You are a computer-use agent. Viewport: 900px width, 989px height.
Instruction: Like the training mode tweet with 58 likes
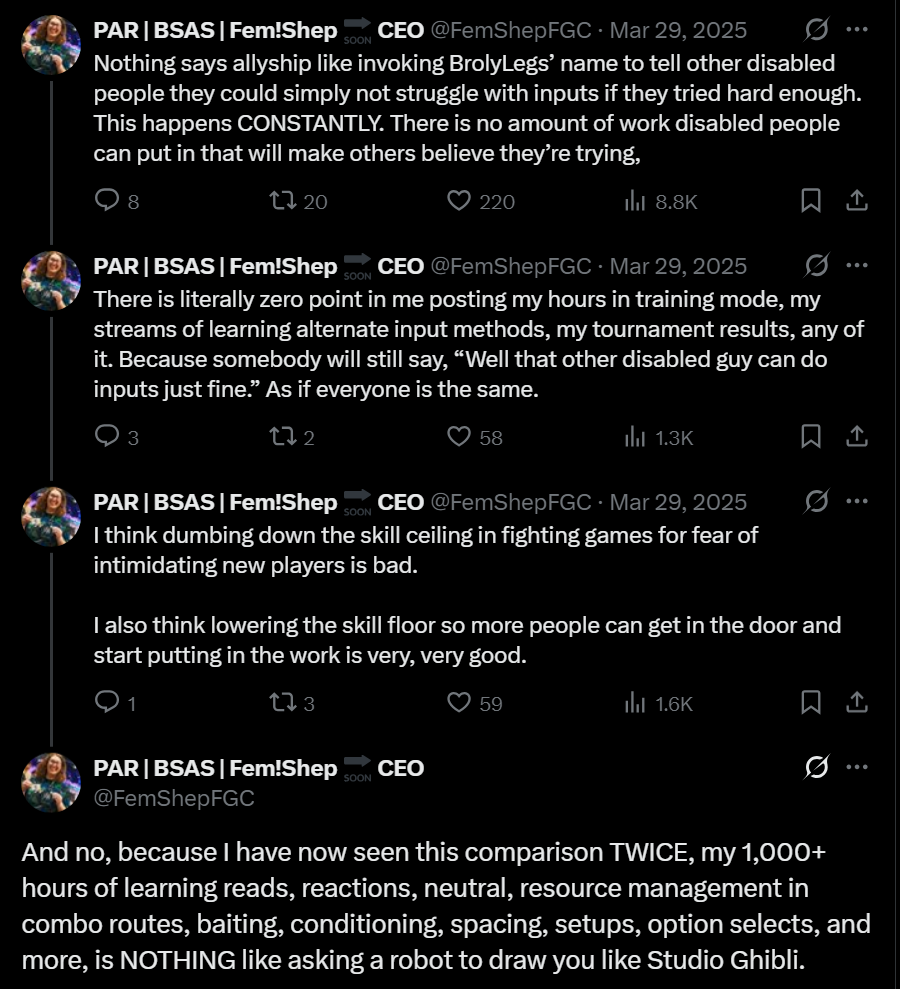click(x=459, y=436)
